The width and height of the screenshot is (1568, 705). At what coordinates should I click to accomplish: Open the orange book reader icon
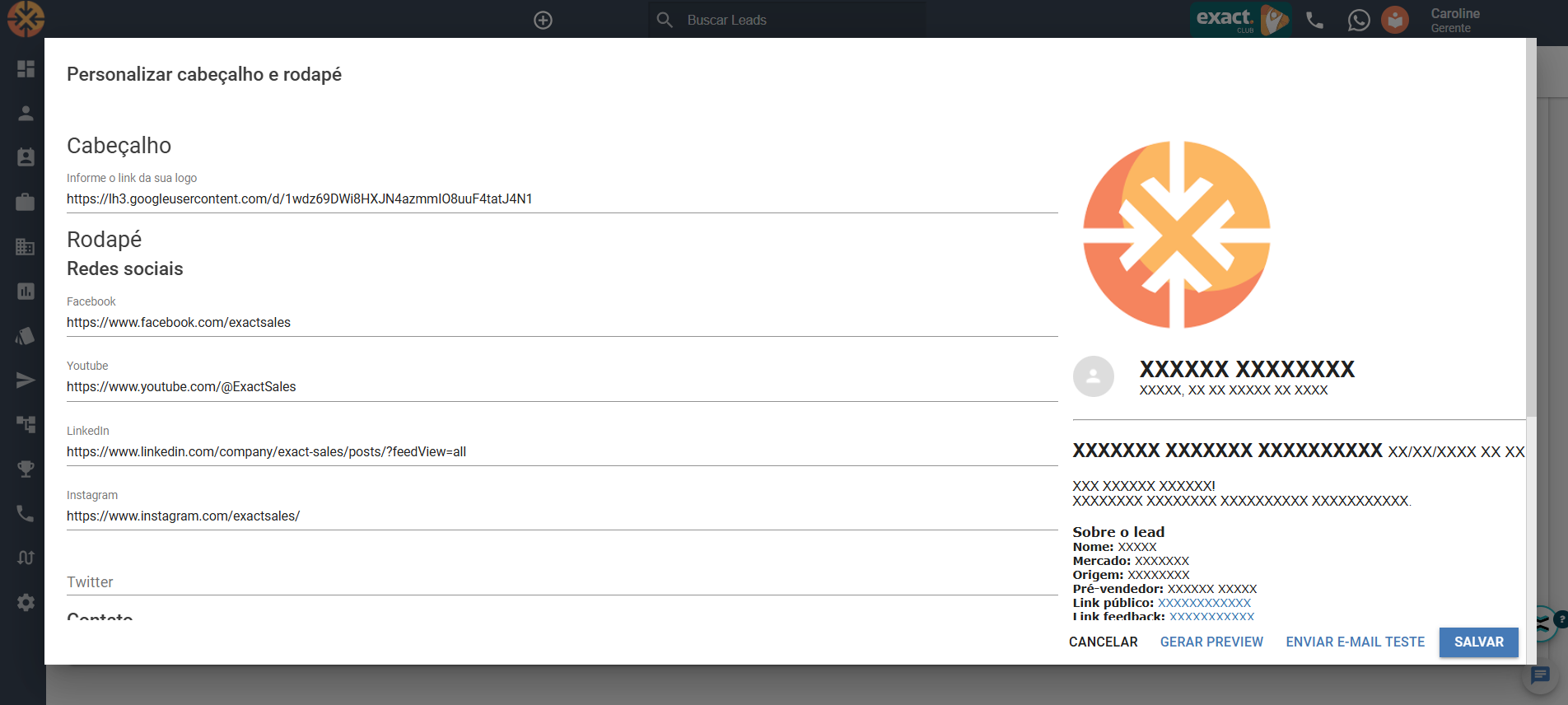[x=1395, y=20]
